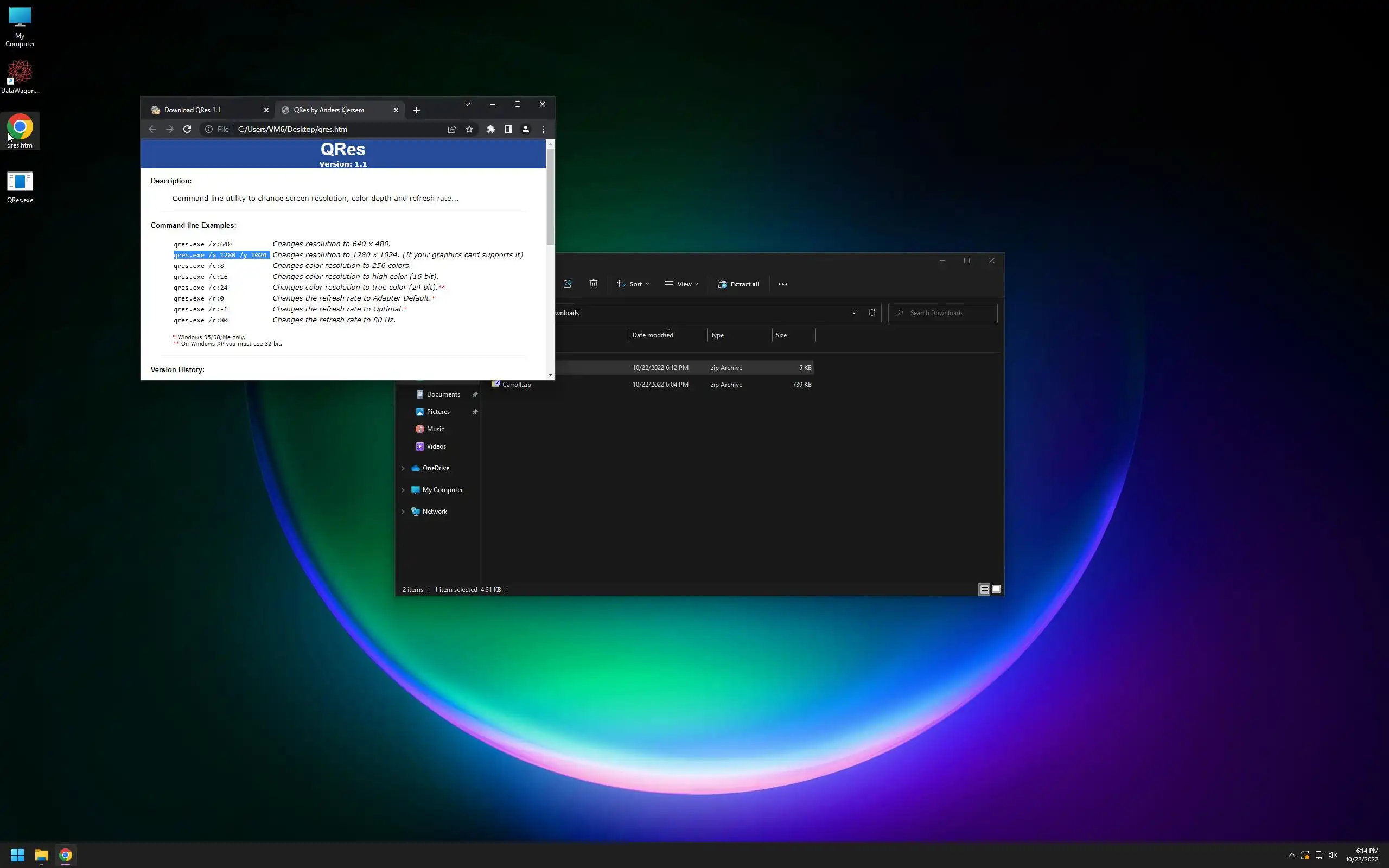Refresh the Downloads folder
This screenshot has height=868, width=1389.
pos(871,312)
